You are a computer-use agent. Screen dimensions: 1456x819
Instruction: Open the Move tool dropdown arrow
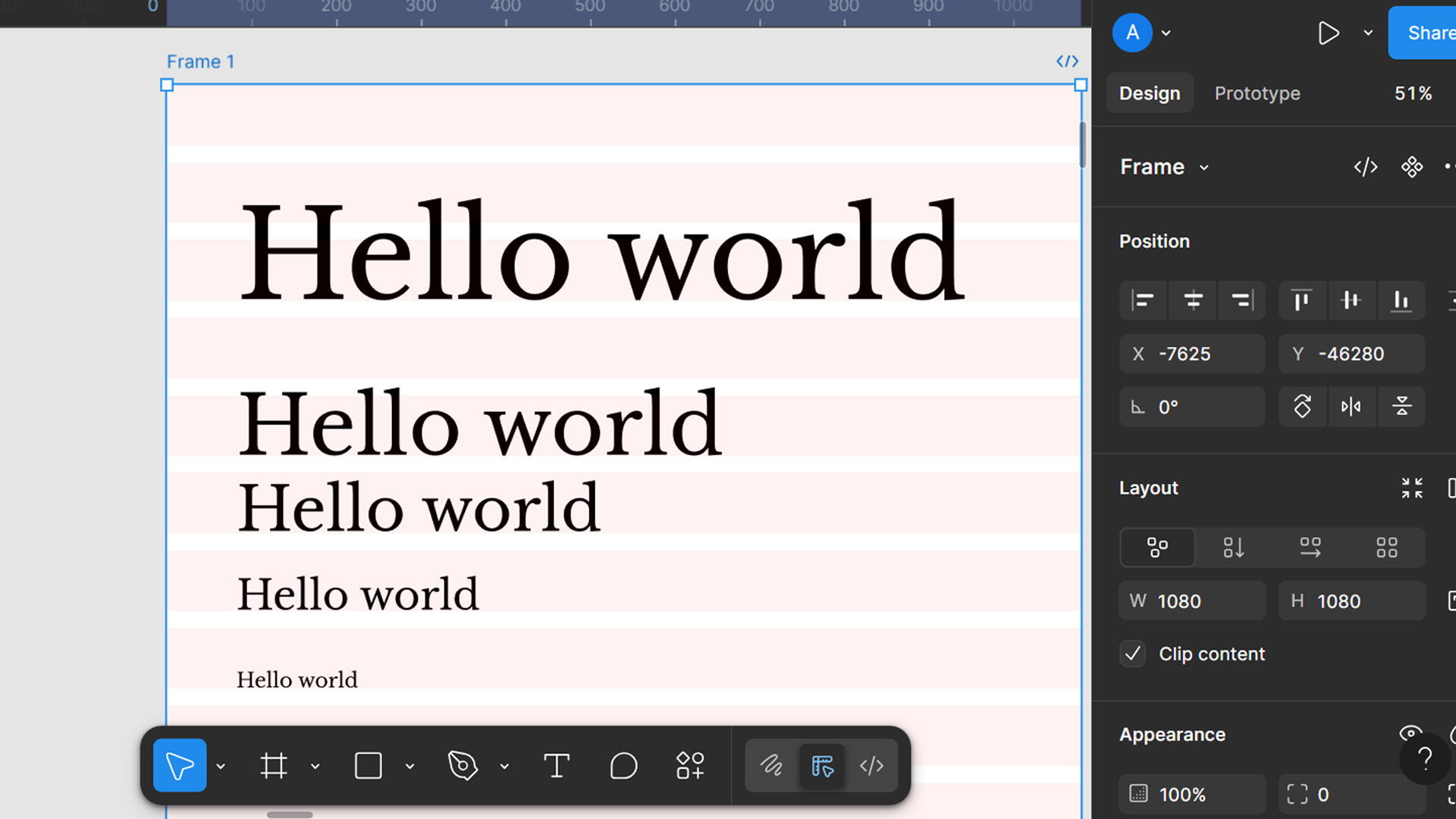tap(221, 766)
